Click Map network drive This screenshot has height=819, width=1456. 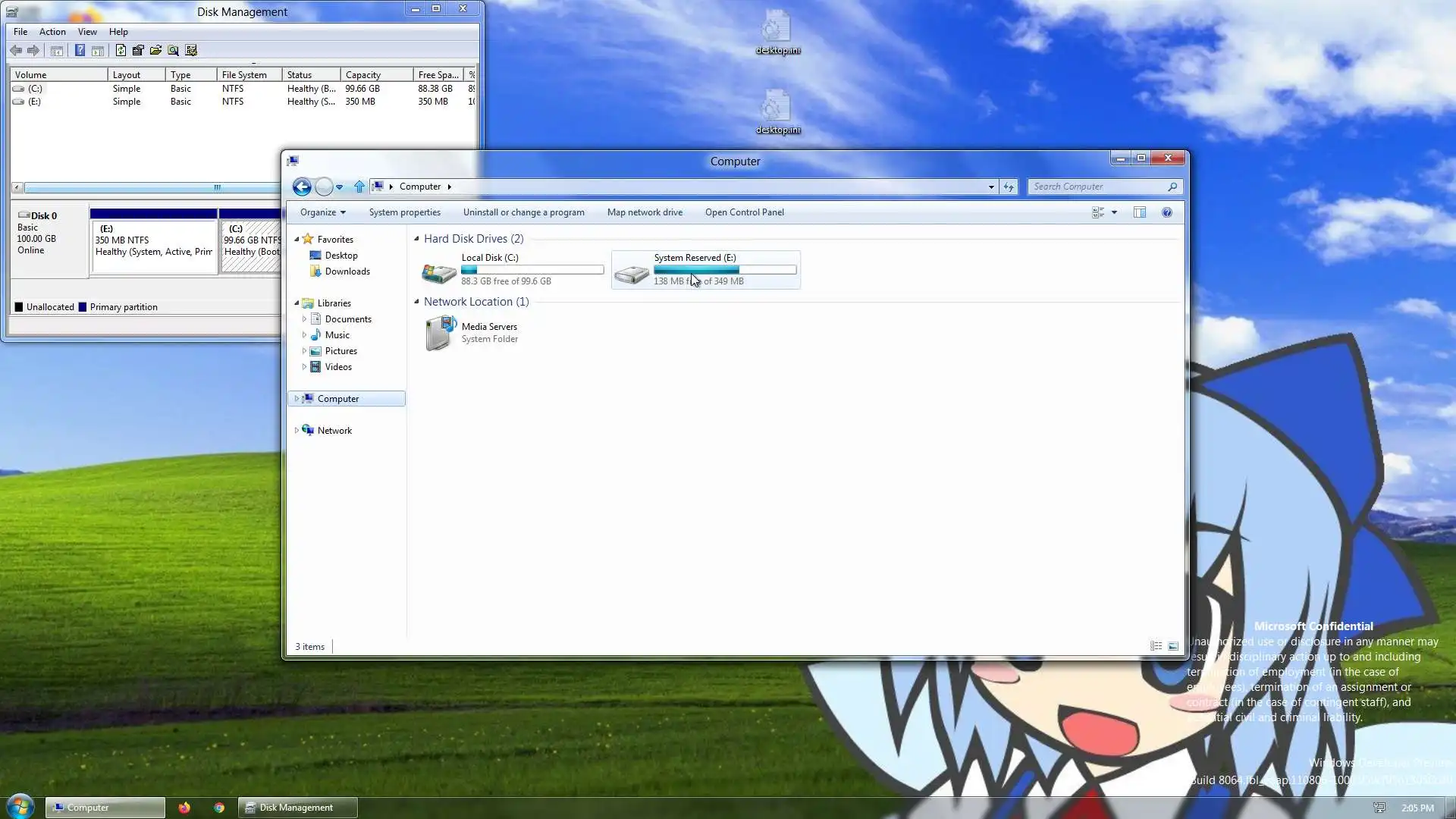(645, 212)
